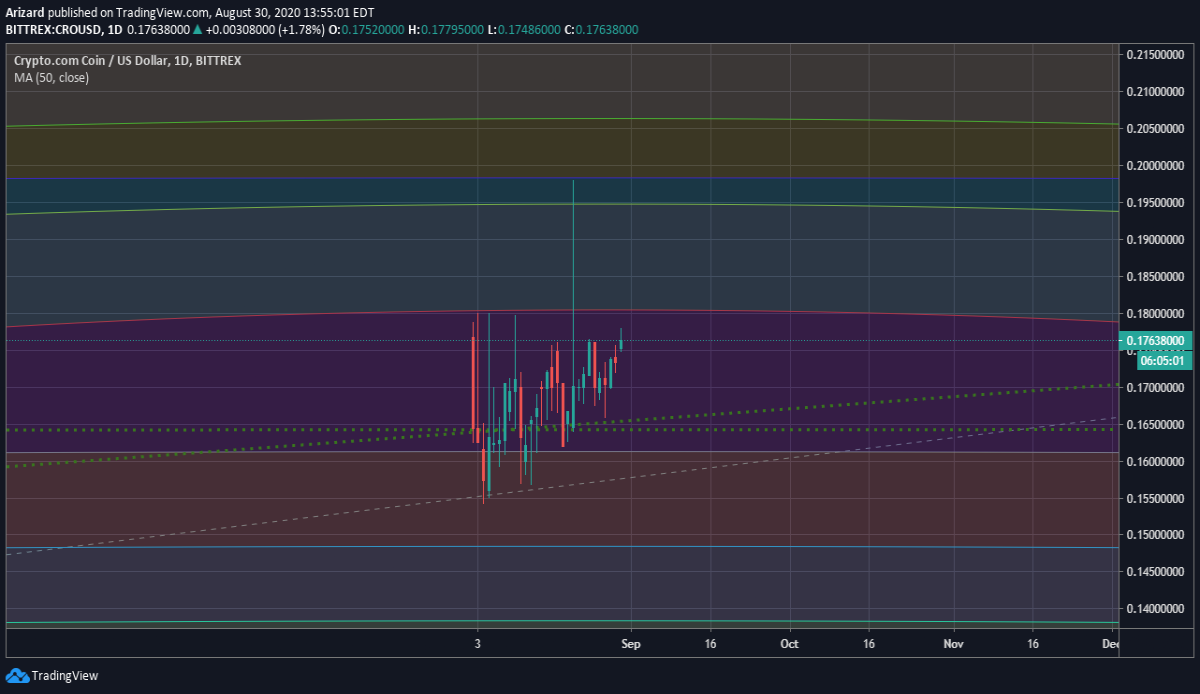The width and height of the screenshot is (1200, 694).
Task: Click the bar countdown 06:05:01 label
Action: 1162,360
